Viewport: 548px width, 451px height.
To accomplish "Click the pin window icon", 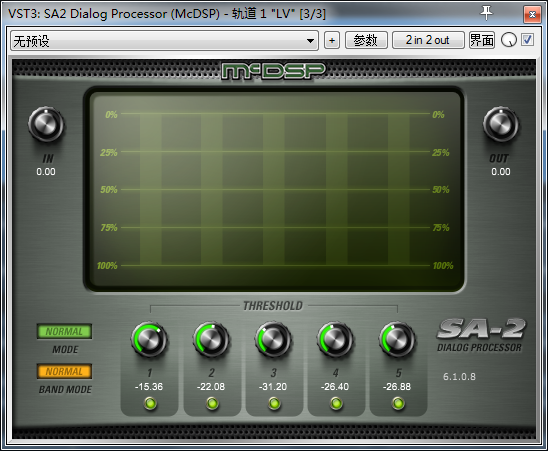I will (486, 13).
